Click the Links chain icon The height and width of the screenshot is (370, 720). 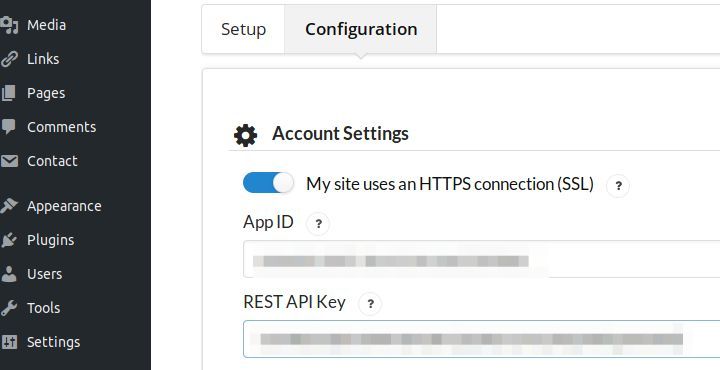tap(9, 59)
